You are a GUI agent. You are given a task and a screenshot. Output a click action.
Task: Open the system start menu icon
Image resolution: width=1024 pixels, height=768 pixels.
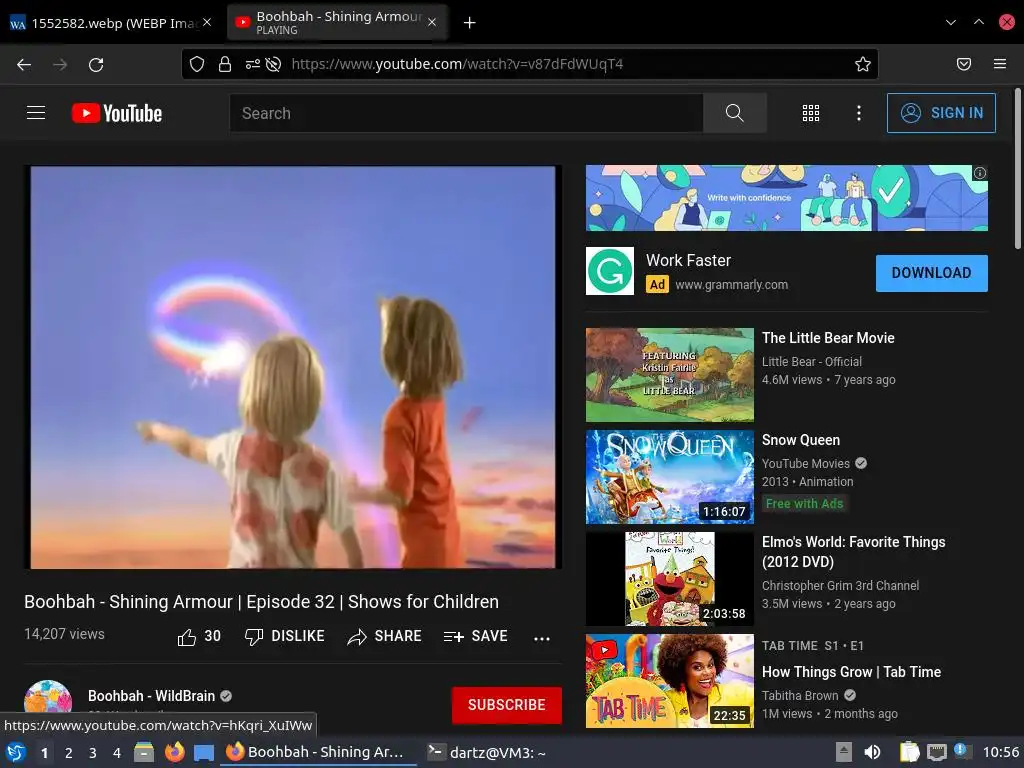[16, 752]
